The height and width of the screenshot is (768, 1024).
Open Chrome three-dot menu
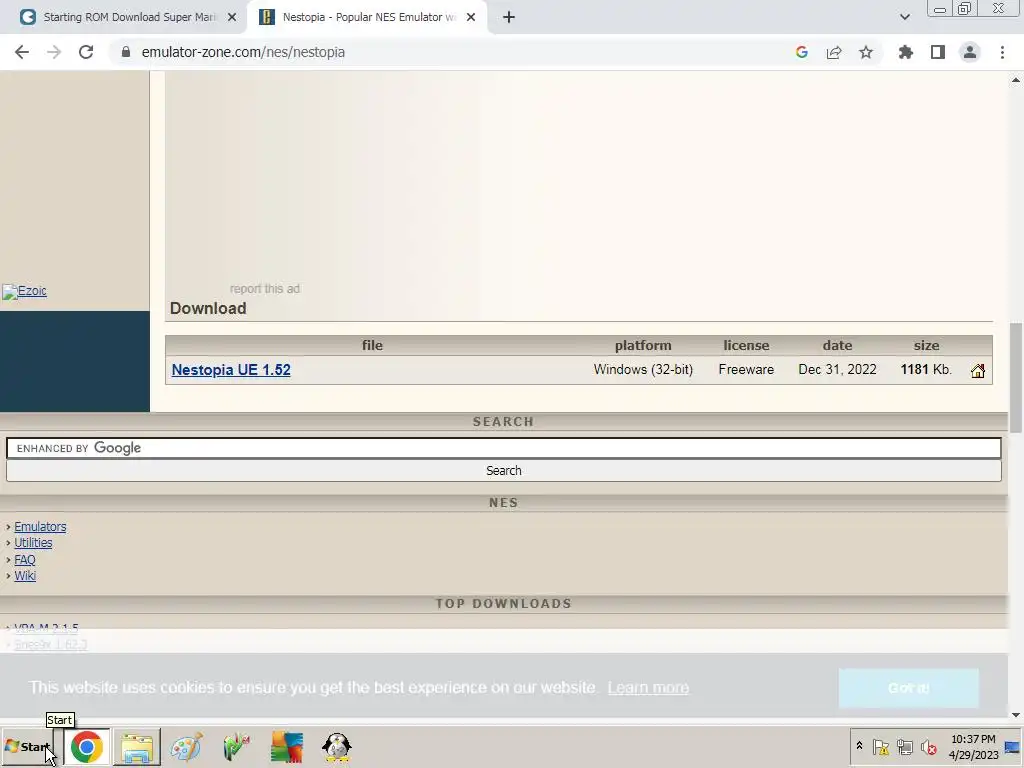pos(1002,52)
